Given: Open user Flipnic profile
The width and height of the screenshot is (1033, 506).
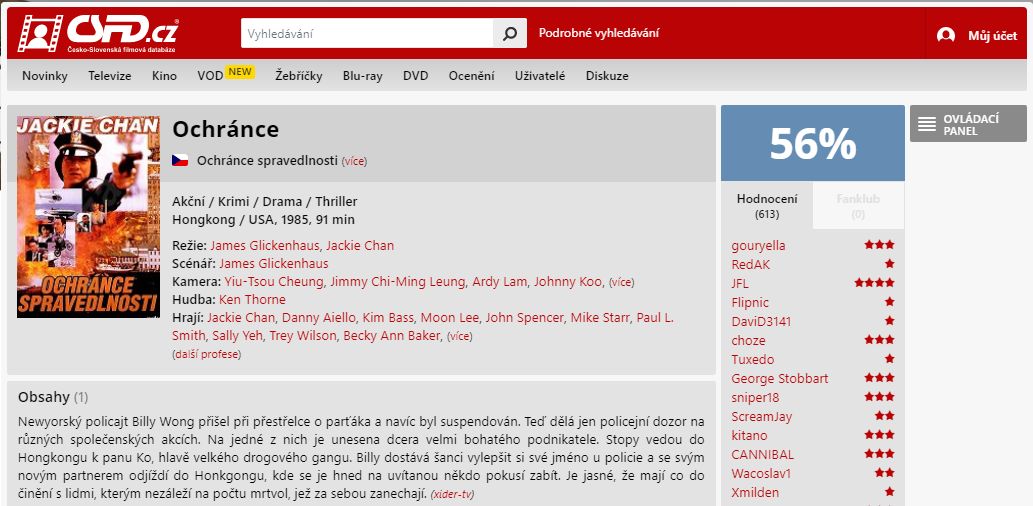Looking at the screenshot, I should tap(750, 303).
